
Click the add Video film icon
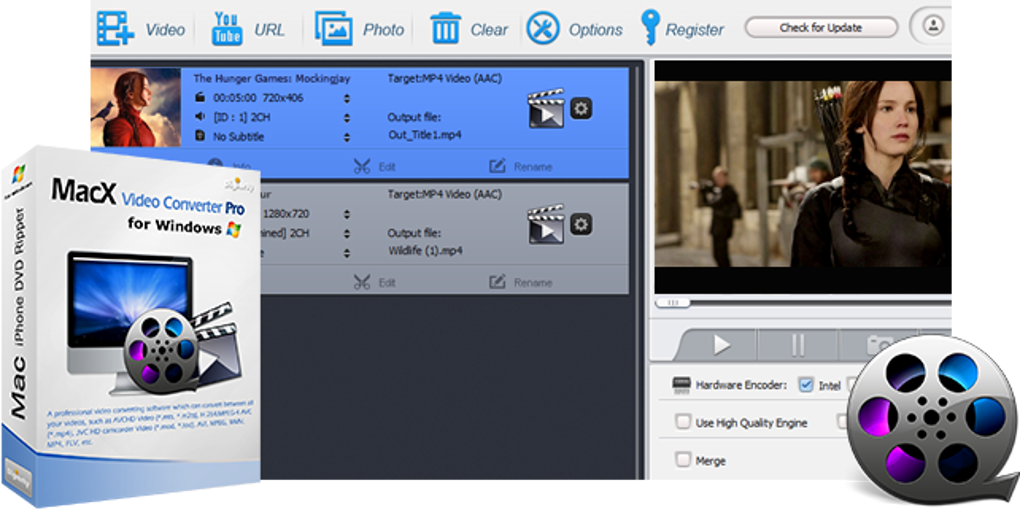click(x=115, y=29)
